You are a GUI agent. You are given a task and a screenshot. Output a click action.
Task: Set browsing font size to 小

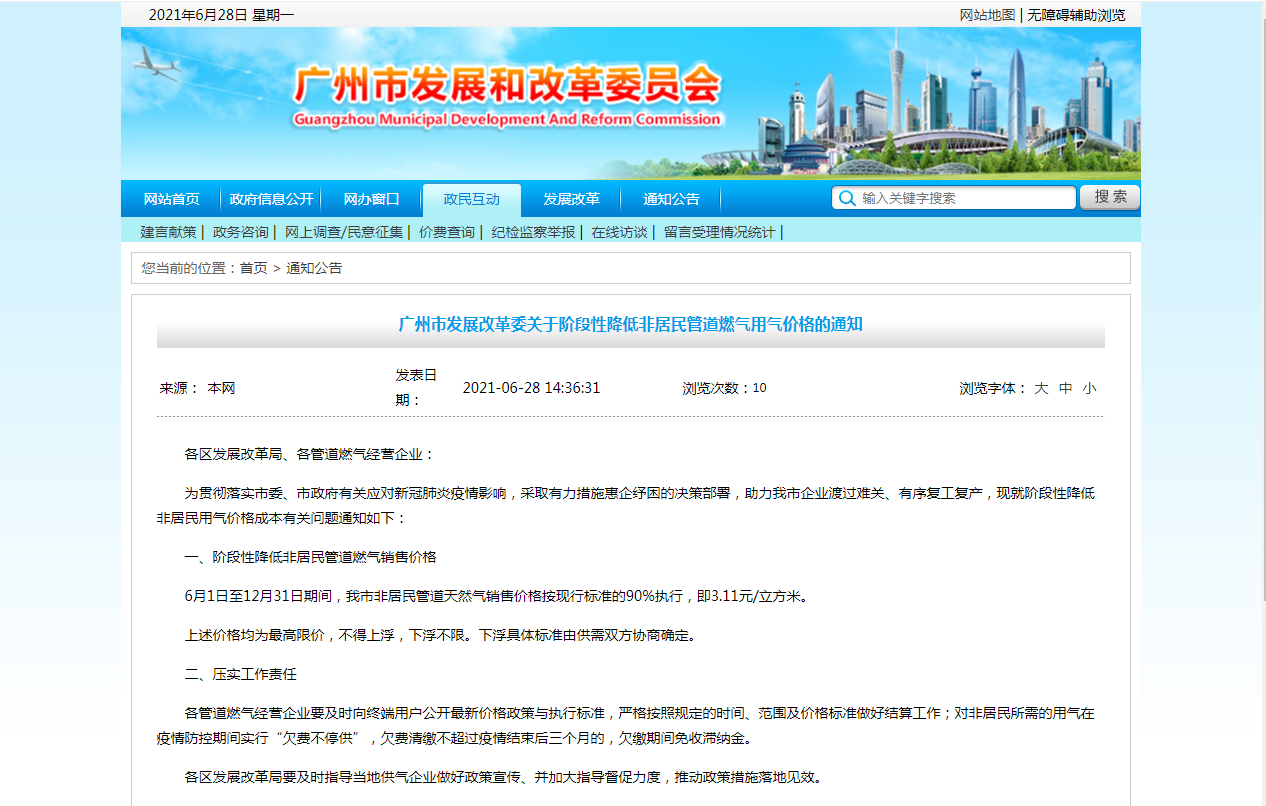click(1089, 388)
